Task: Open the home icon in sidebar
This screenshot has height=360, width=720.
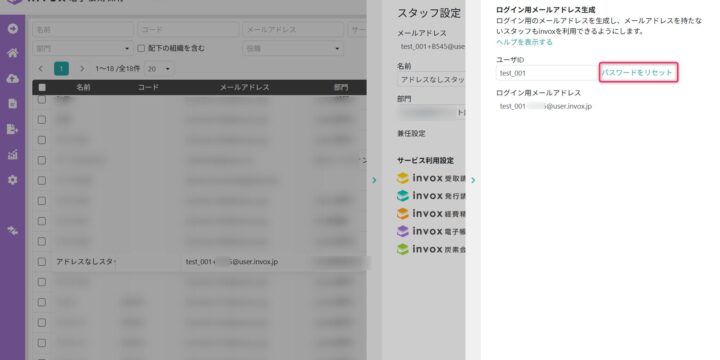Action: tap(13, 53)
